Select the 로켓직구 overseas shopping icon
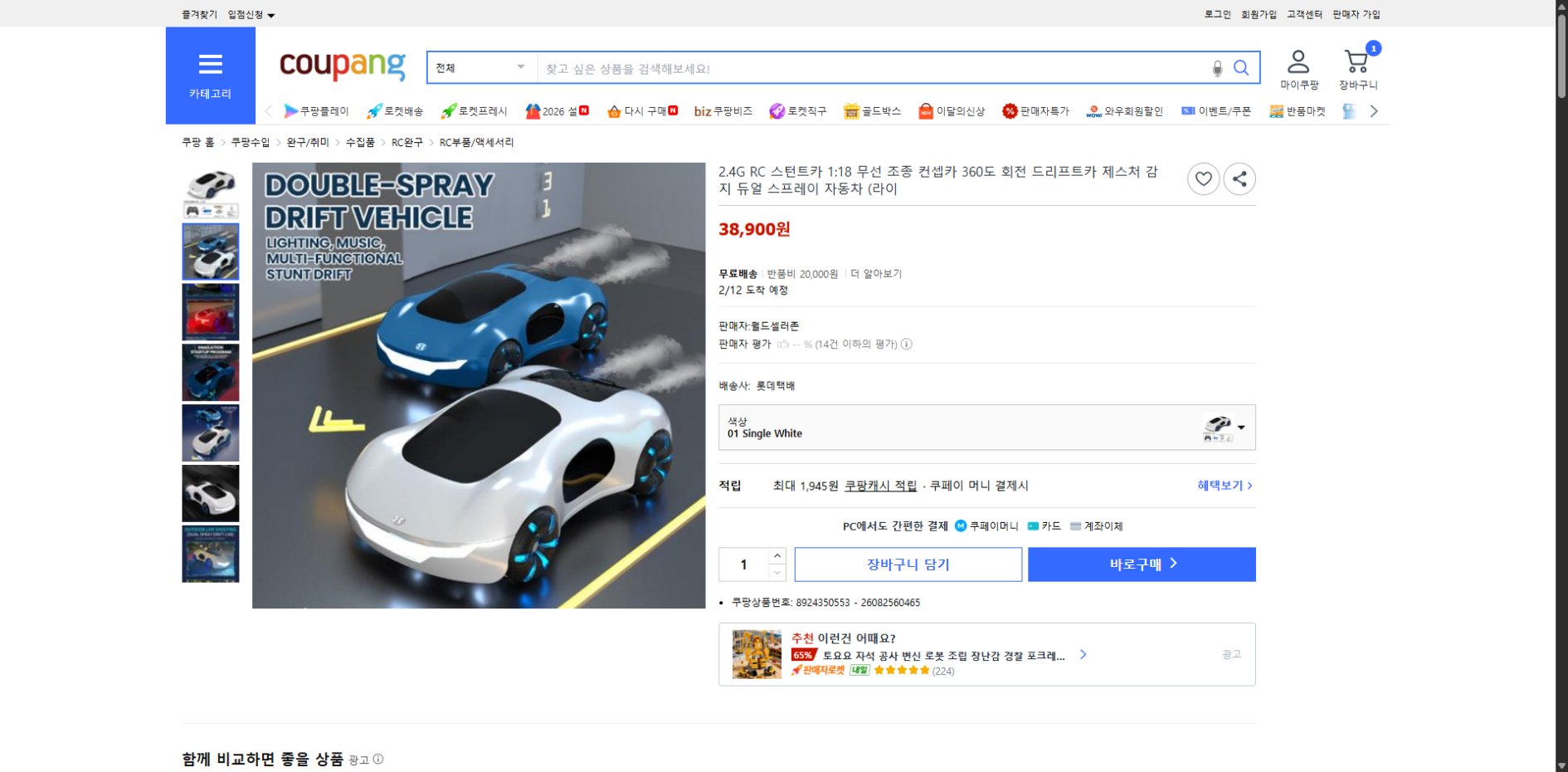The image size is (1568, 772). click(799, 110)
